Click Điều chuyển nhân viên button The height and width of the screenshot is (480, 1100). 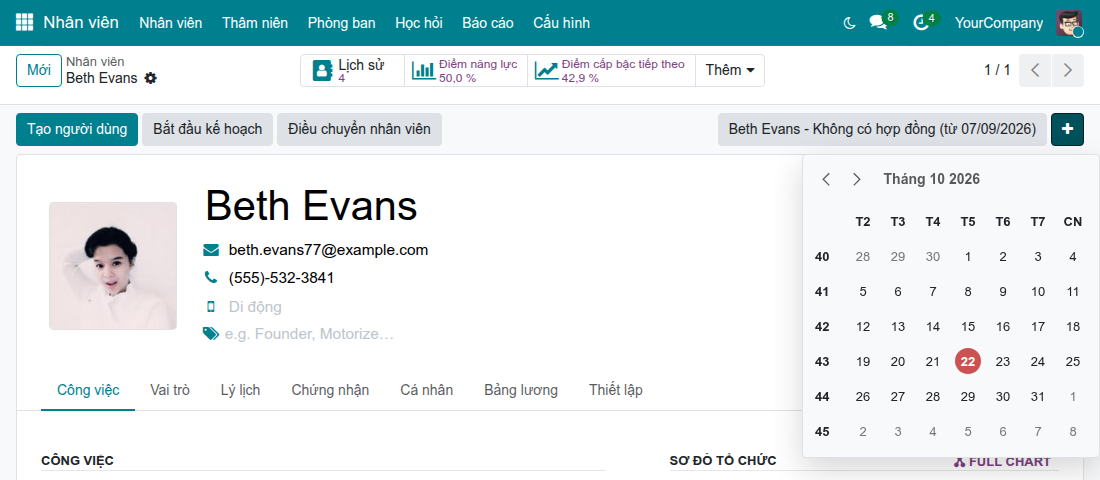point(359,129)
